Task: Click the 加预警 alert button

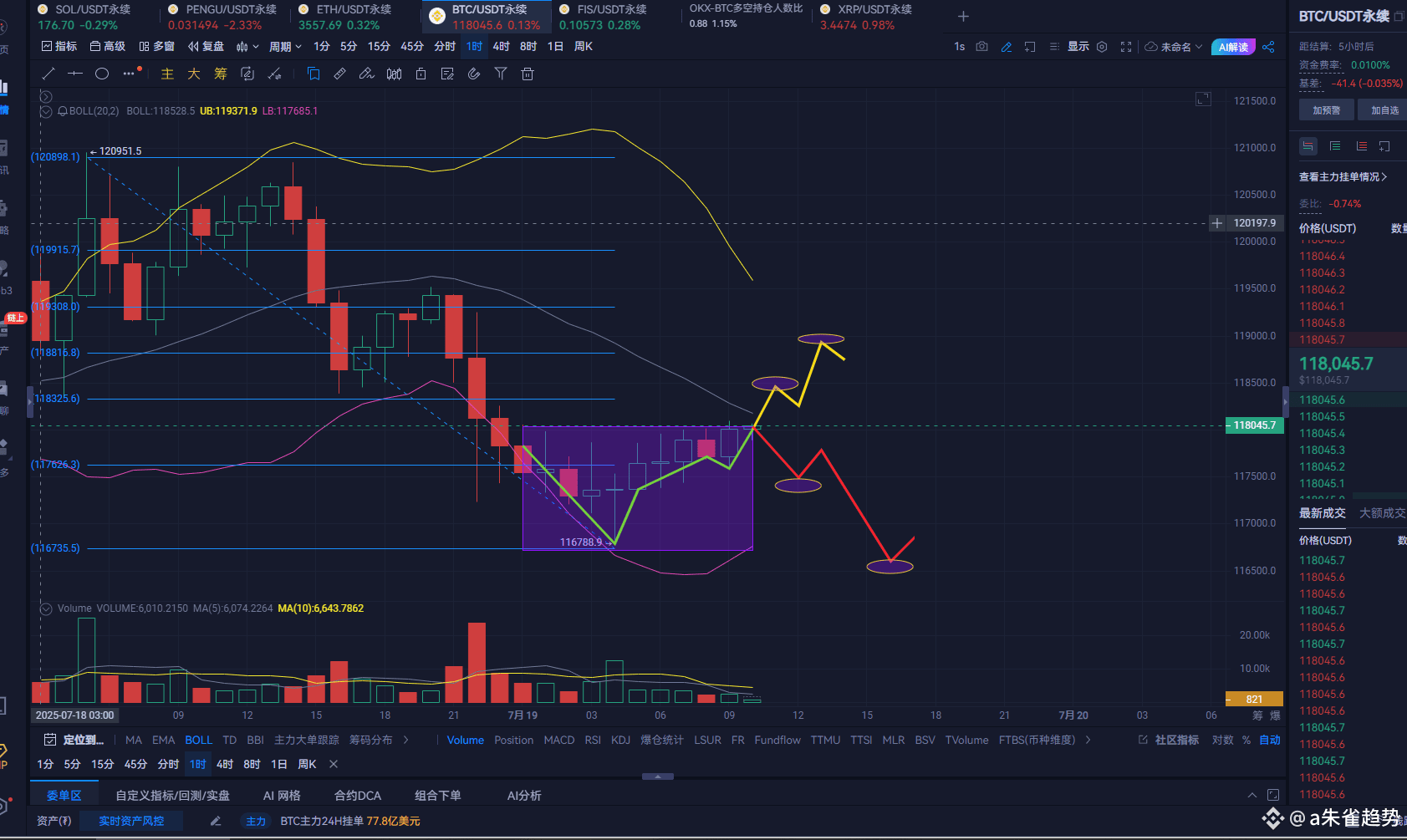Action: [x=1327, y=109]
